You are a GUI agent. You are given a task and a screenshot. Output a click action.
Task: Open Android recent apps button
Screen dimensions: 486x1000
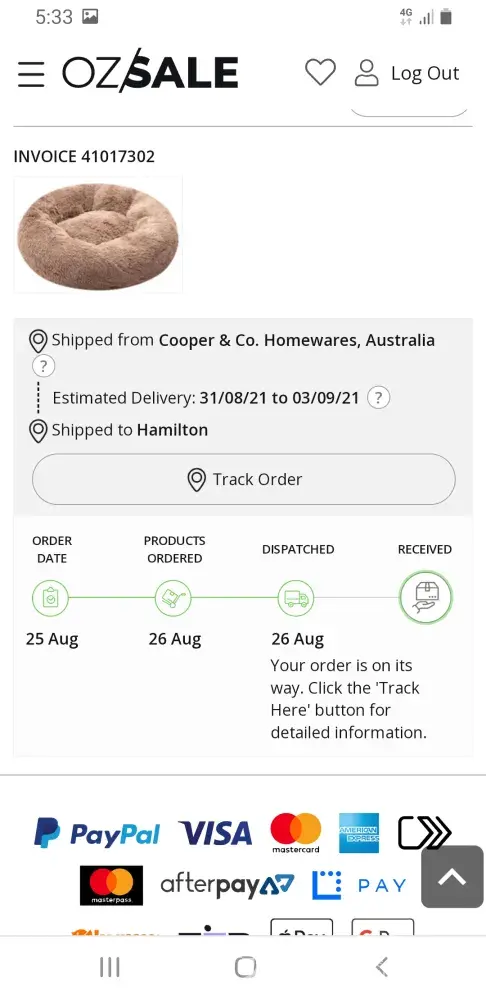[110, 968]
